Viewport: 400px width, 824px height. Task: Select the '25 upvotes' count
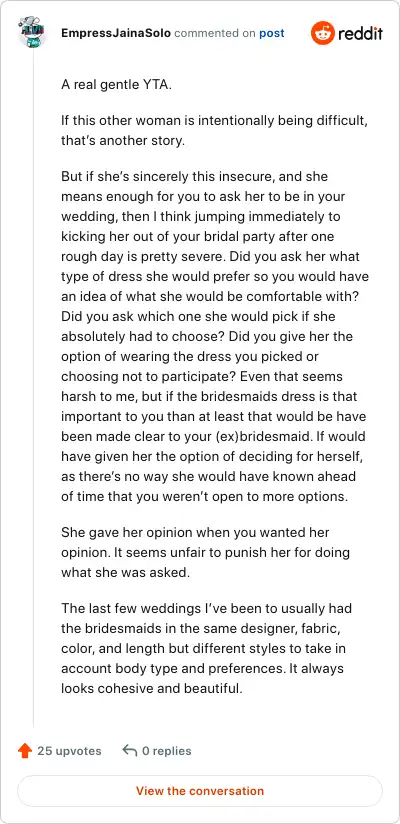click(x=69, y=751)
